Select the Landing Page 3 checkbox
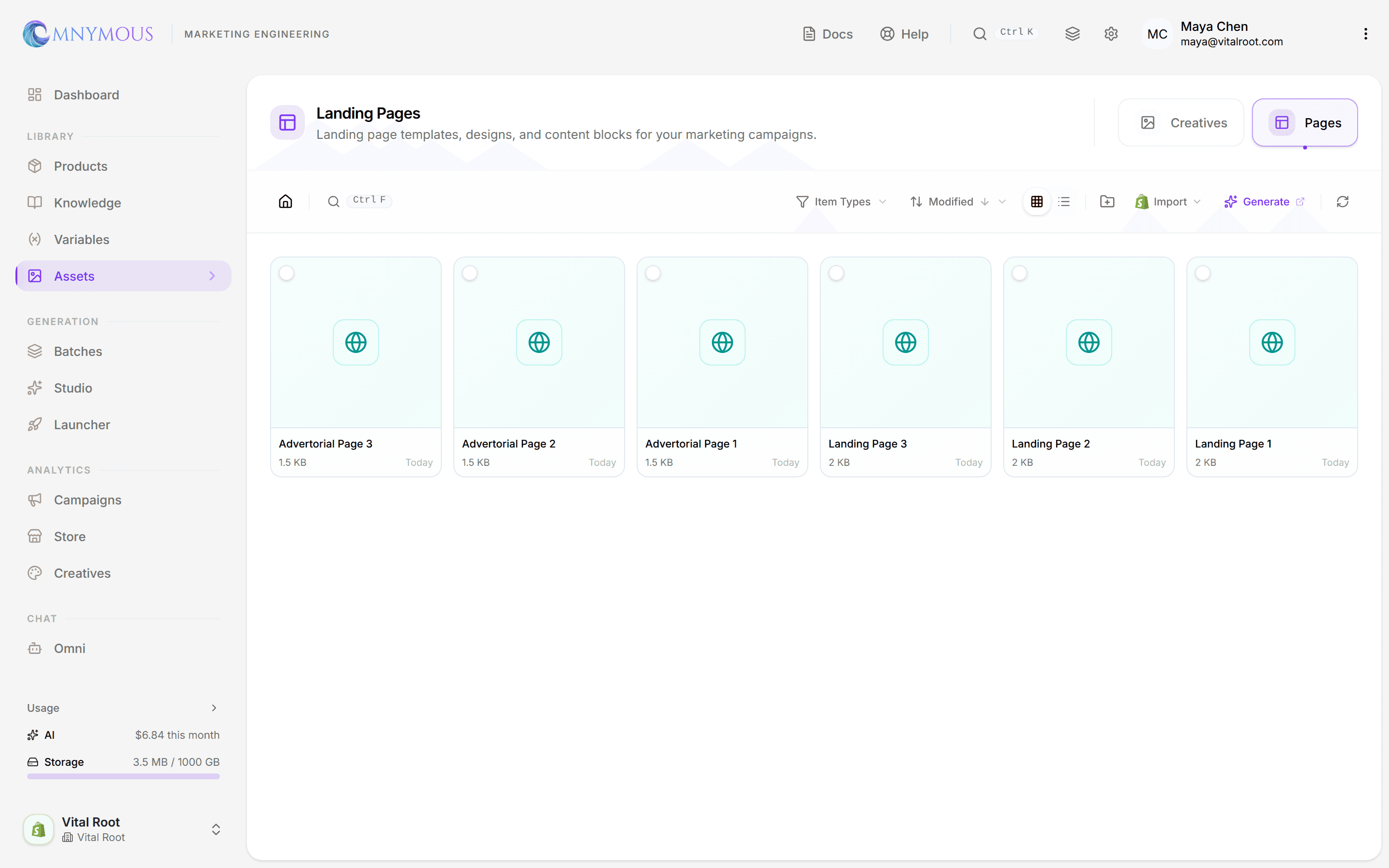The width and height of the screenshot is (1389, 868). [836, 273]
